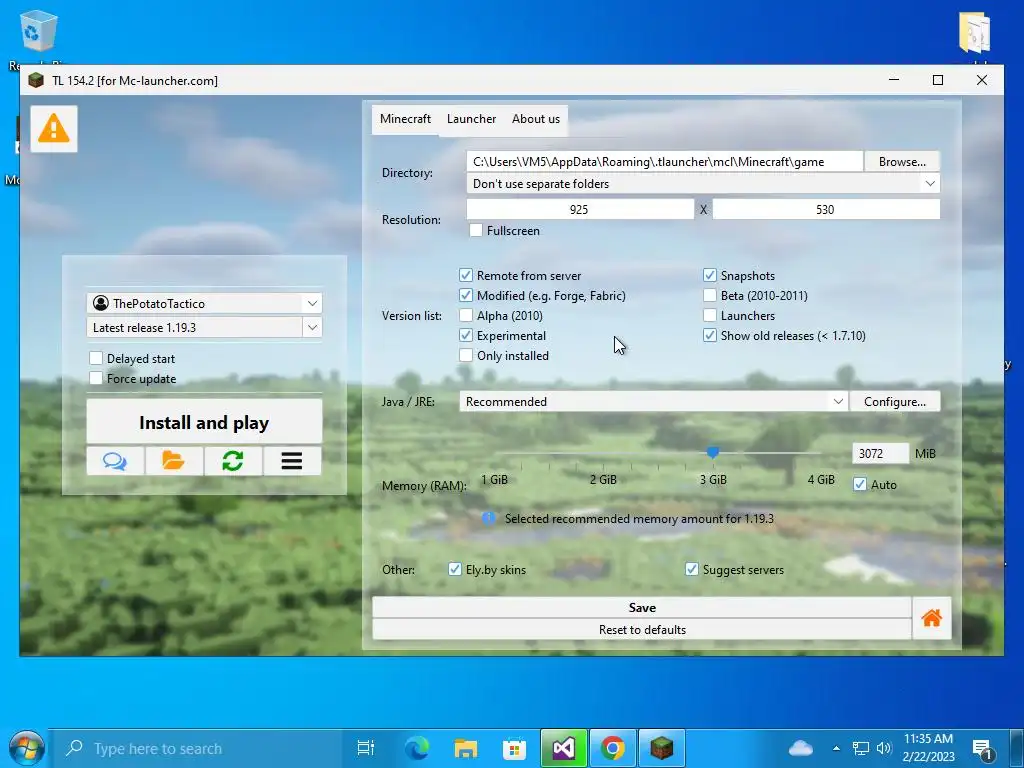Click the Type here to search box

click(x=196, y=748)
